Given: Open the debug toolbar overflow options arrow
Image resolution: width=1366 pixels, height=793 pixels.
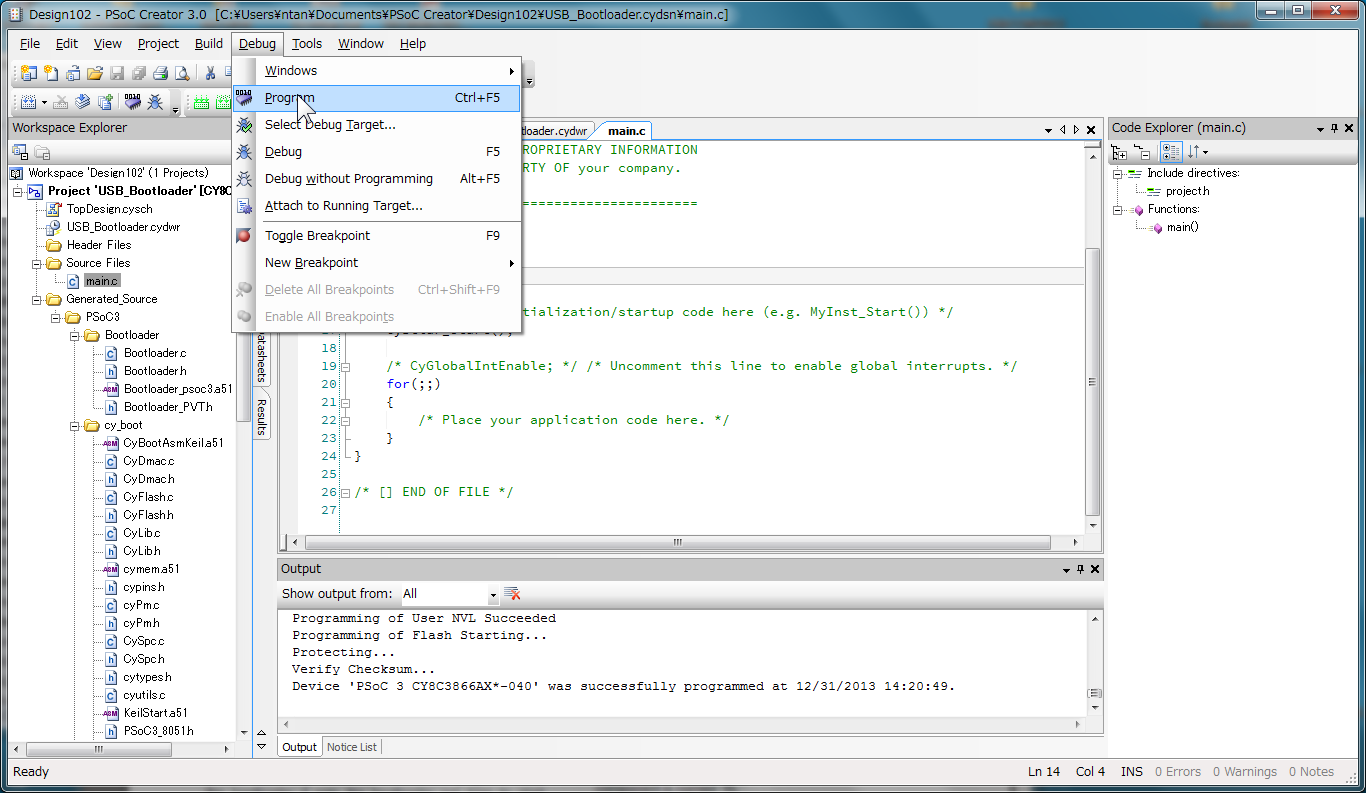Looking at the screenshot, I should (x=175, y=108).
